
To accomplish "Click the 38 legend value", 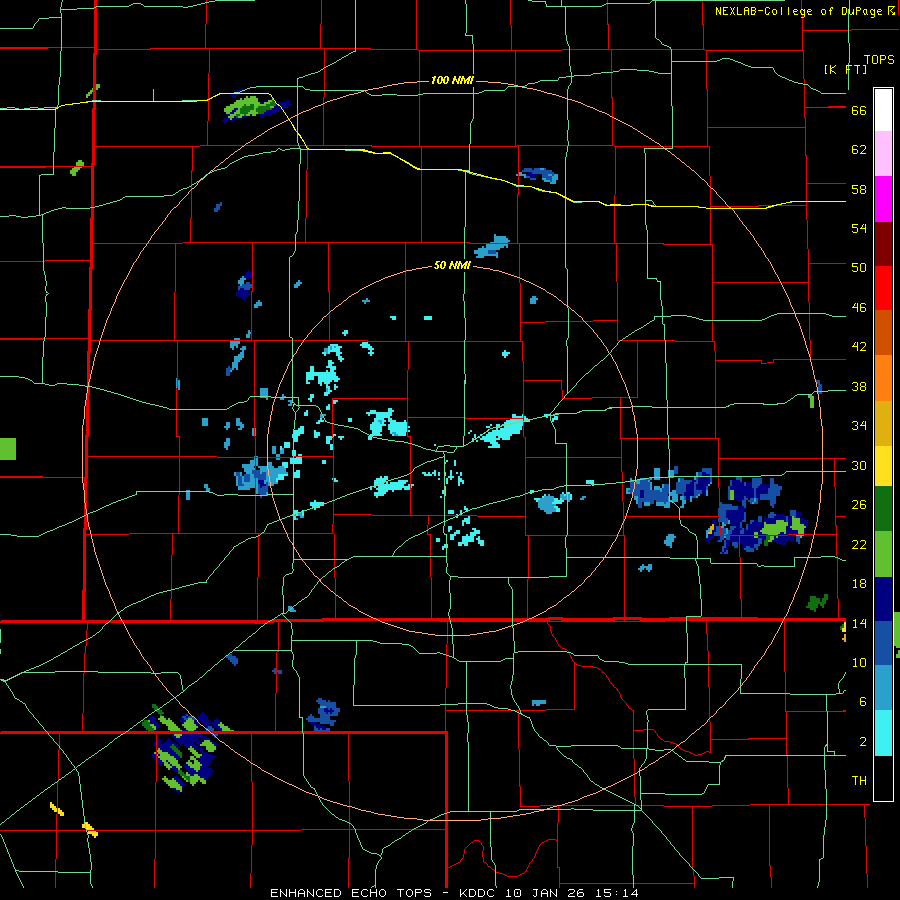I will tap(859, 386).
